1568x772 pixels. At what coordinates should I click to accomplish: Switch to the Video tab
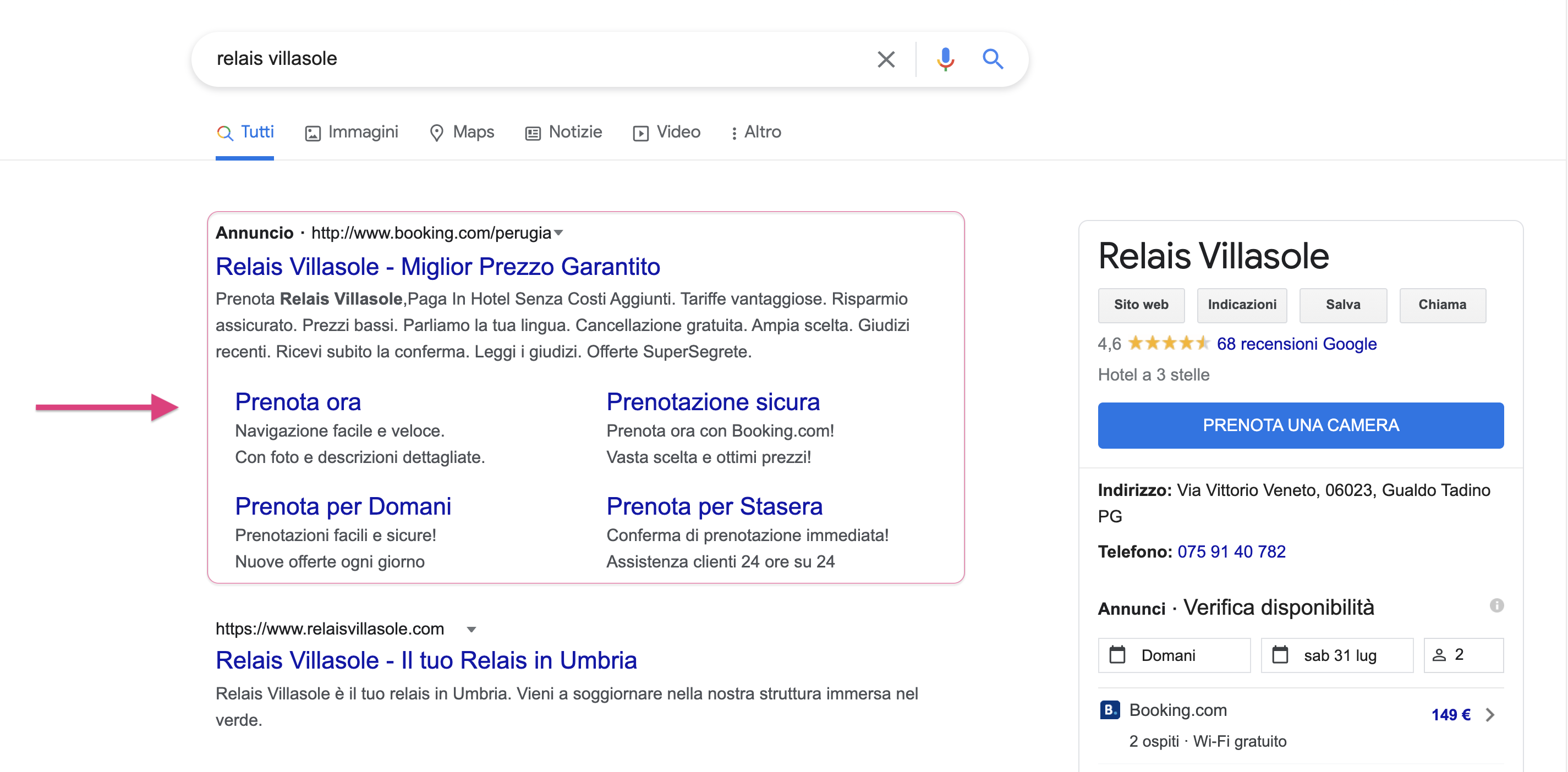[666, 132]
